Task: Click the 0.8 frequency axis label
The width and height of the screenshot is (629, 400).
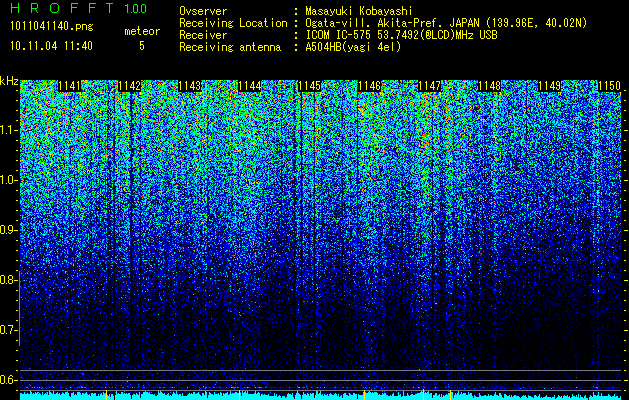Action: tap(7, 280)
